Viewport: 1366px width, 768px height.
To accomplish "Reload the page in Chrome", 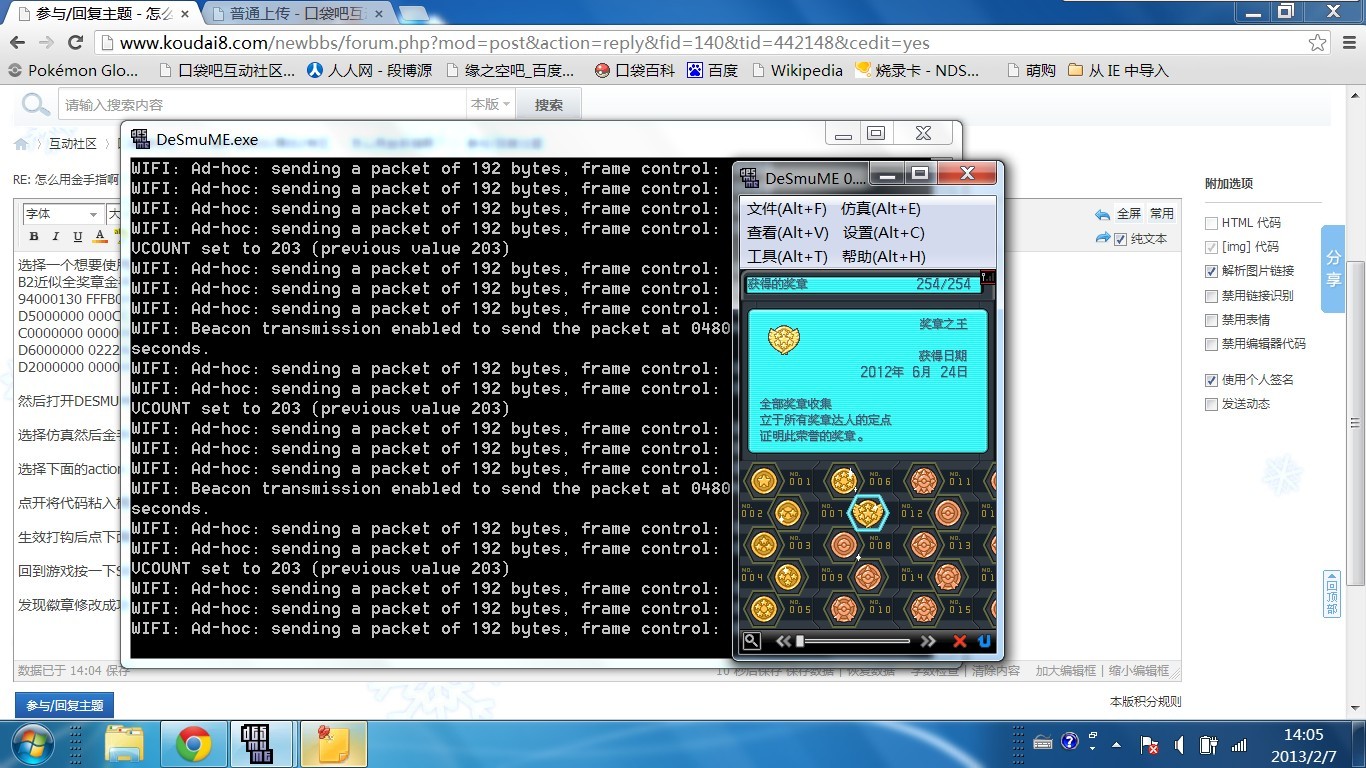I will tap(75, 43).
